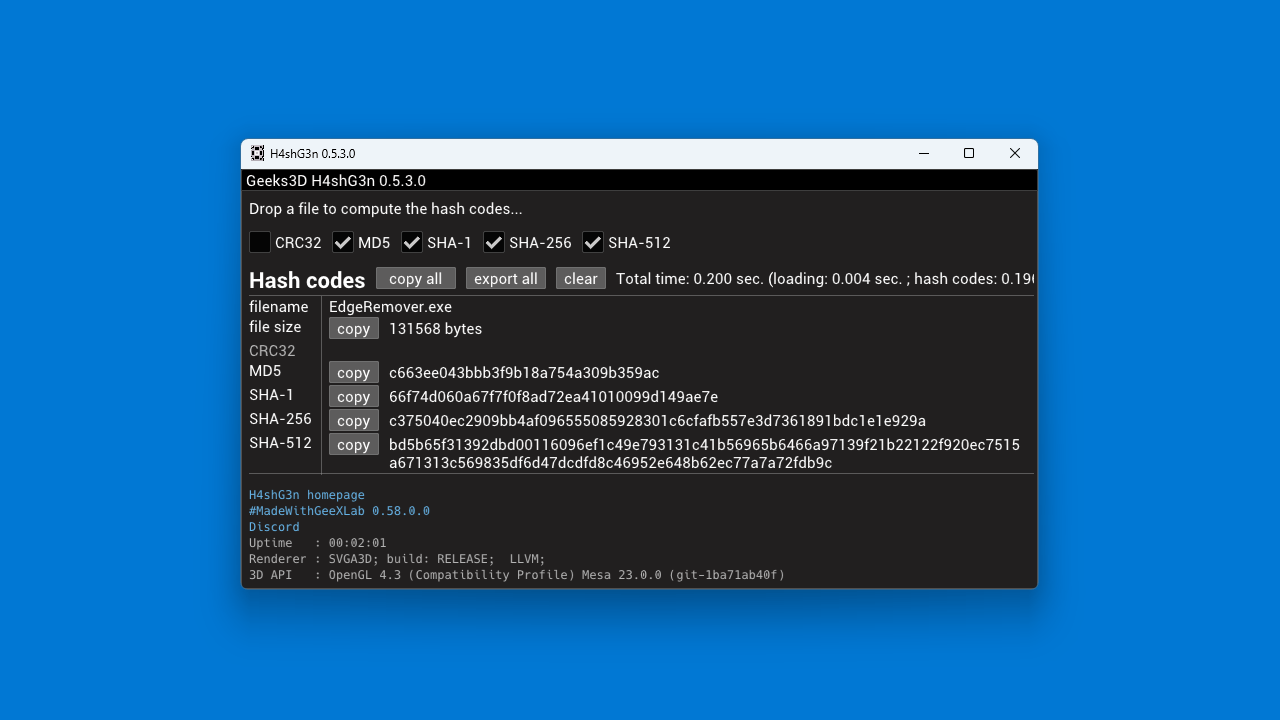Click the SHA-512 hash value bd5b65f3...
The width and height of the screenshot is (1280, 720).
[704, 454]
